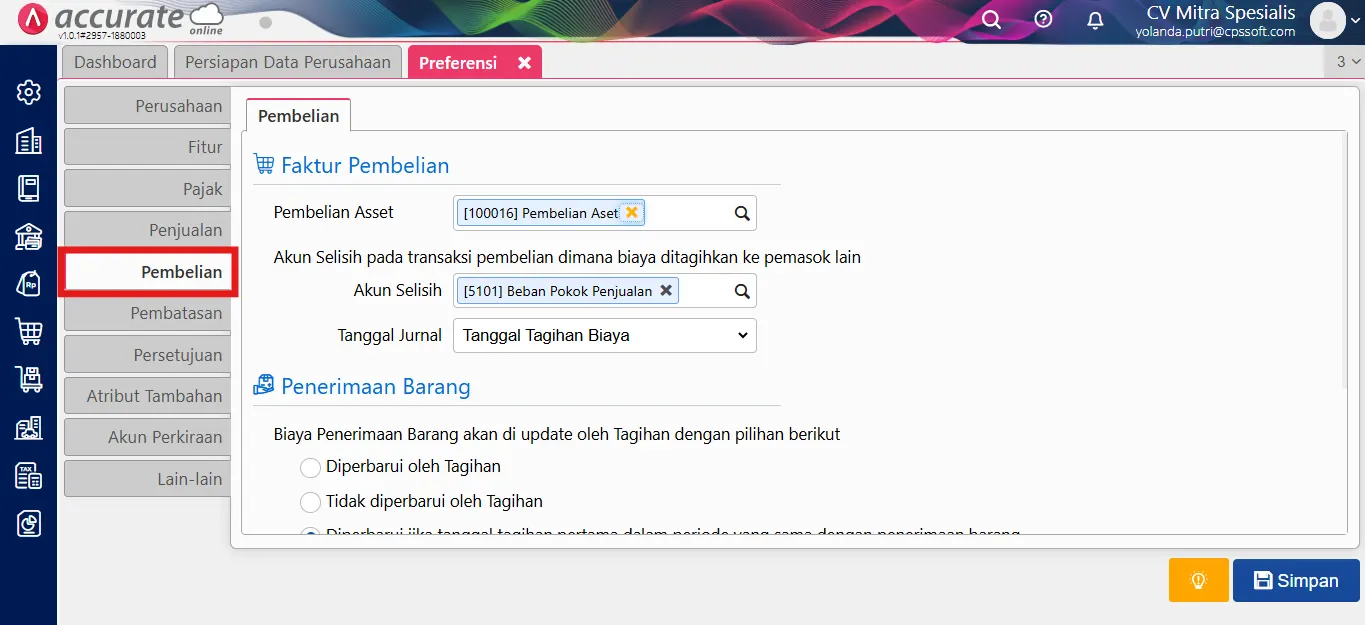Open the General Ledger book icon

pyautogui.click(x=29, y=188)
